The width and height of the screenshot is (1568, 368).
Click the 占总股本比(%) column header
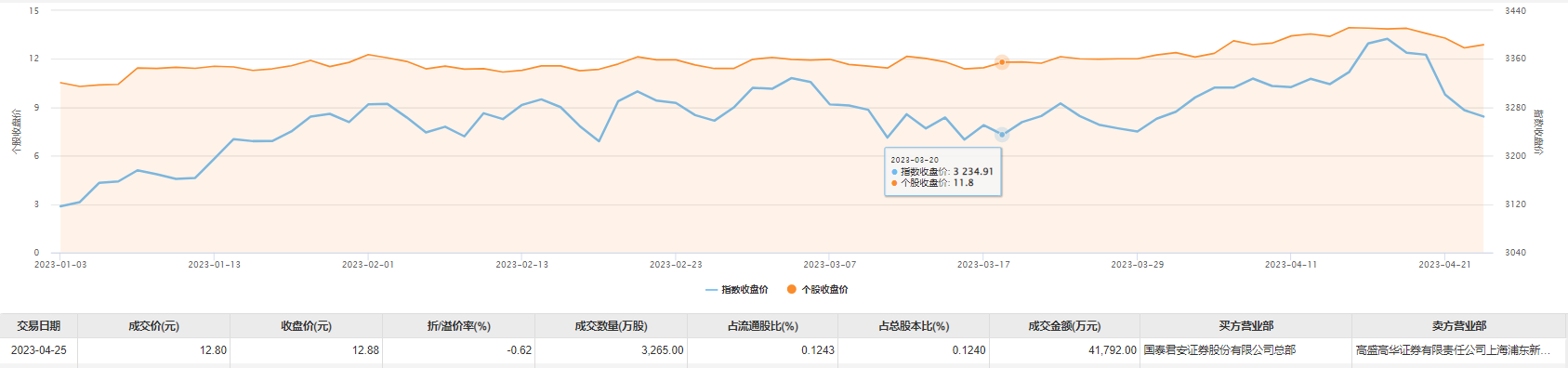(x=914, y=326)
